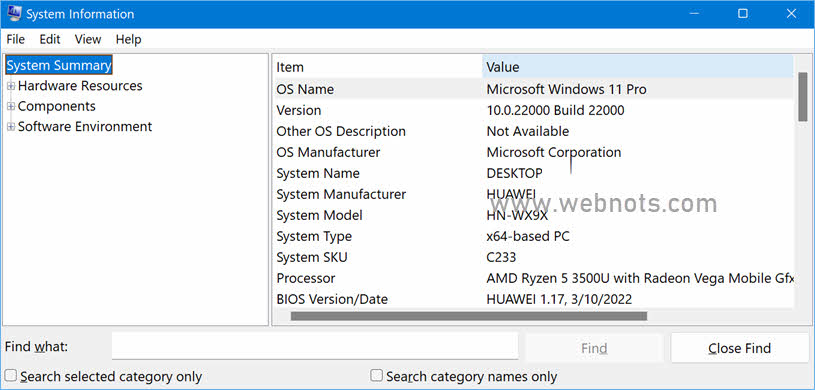Click the horizontal scrollbar thumb
The height and width of the screenshot is (390, 815).
click(x=469, y=316)
